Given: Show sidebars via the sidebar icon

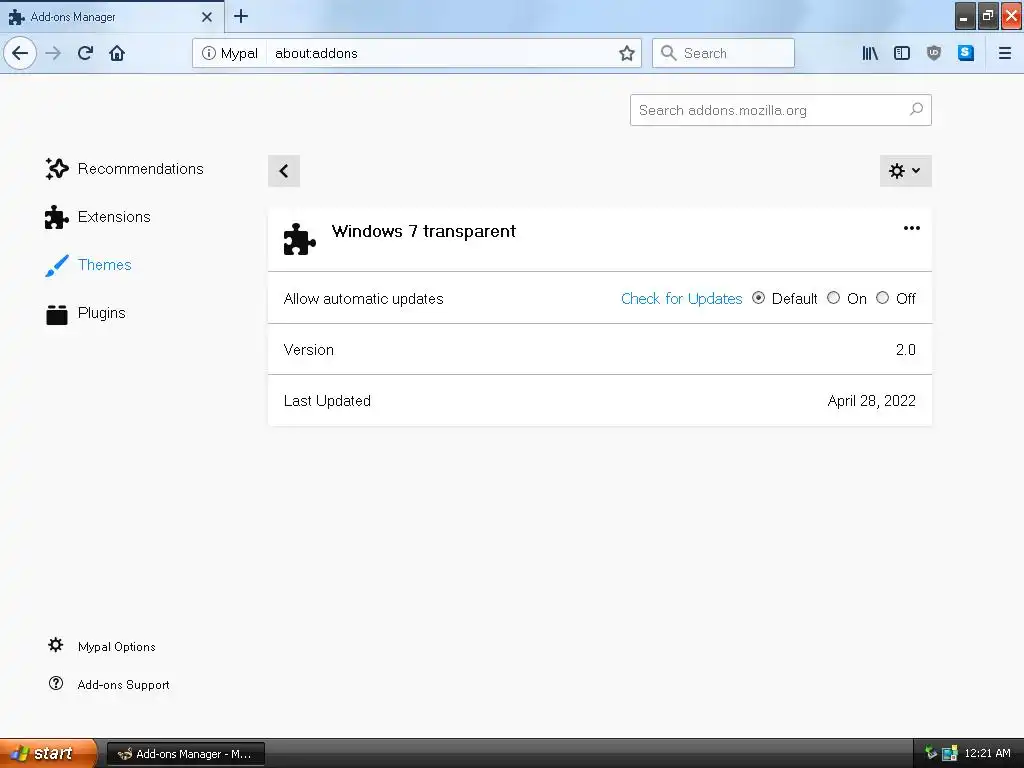Looking at the screenshot, I should click(x=902, y=53).
